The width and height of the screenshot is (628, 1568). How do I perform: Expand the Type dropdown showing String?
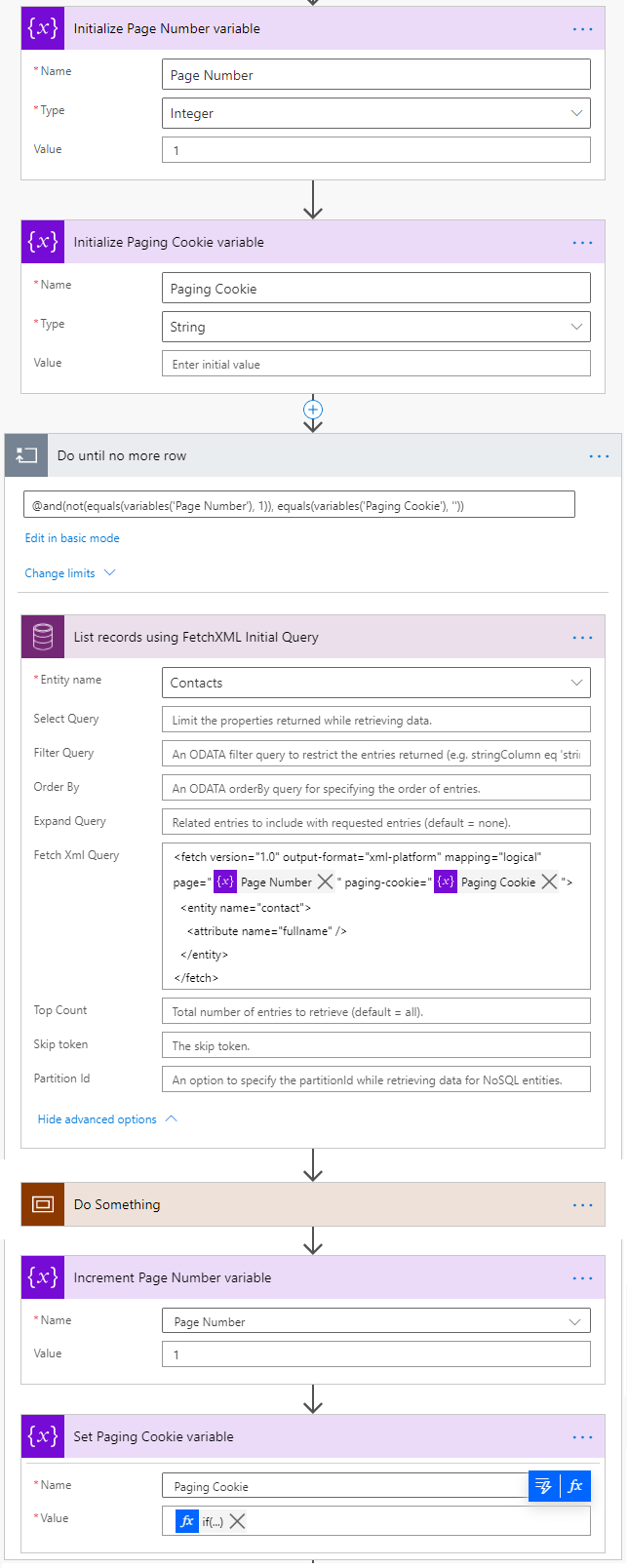click(x=376, y=327)
